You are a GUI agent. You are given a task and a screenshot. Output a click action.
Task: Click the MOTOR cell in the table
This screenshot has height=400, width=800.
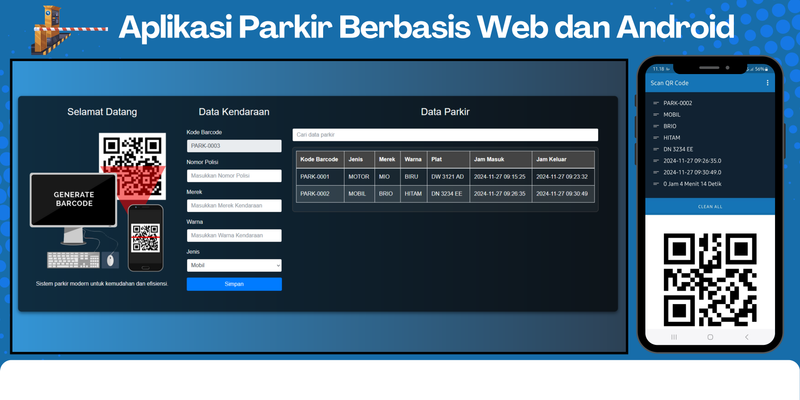pos(359,177)
